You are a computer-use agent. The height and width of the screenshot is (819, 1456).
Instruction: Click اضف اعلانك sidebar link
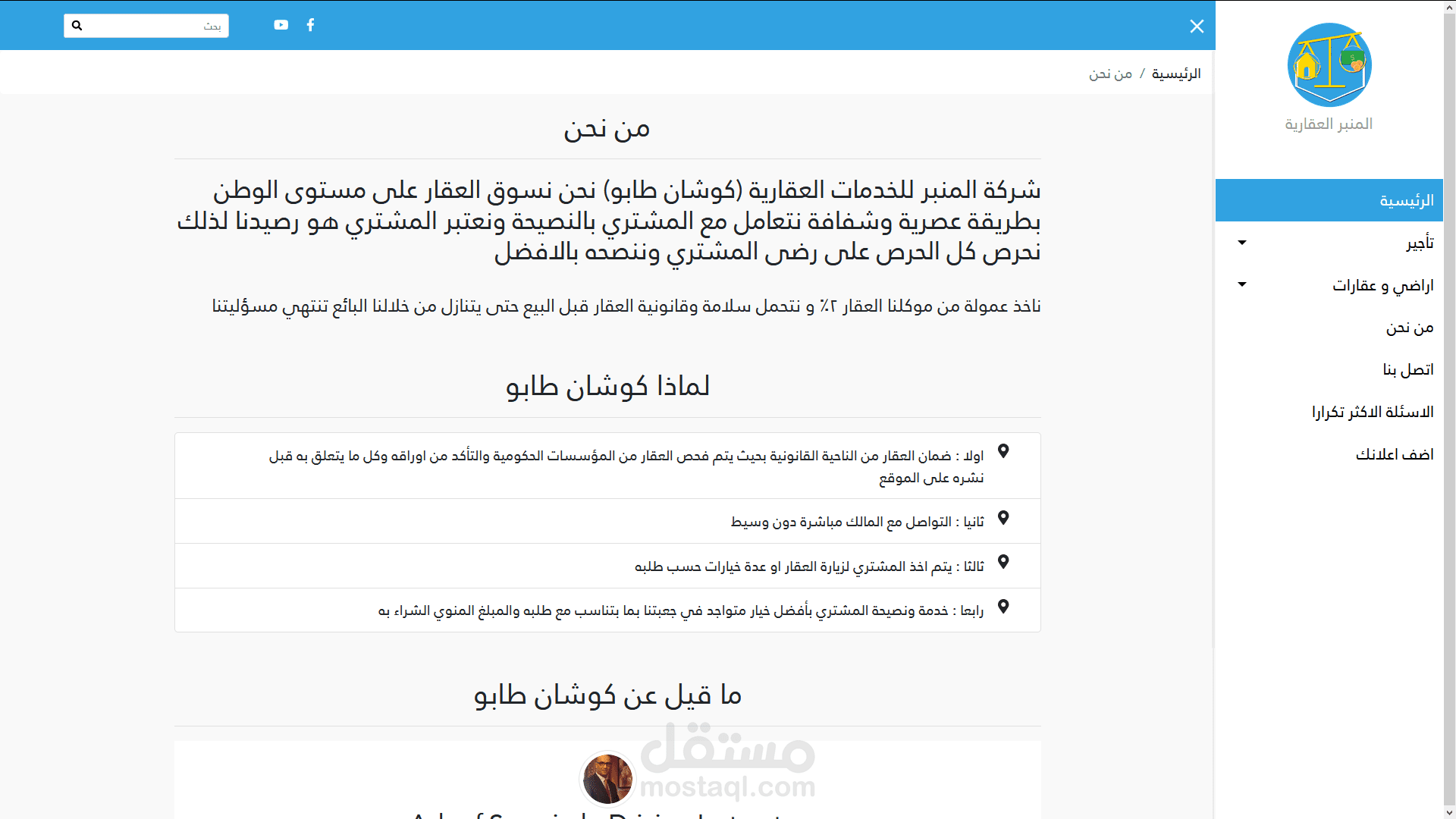click(x=1394, y=454)
